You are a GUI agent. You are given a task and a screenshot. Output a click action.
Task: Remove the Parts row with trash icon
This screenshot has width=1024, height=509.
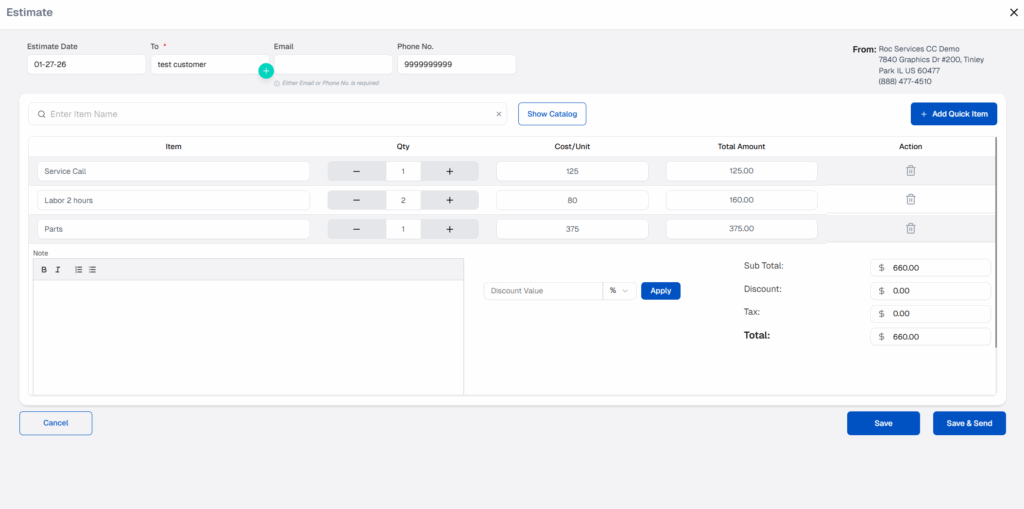point(910,229)
